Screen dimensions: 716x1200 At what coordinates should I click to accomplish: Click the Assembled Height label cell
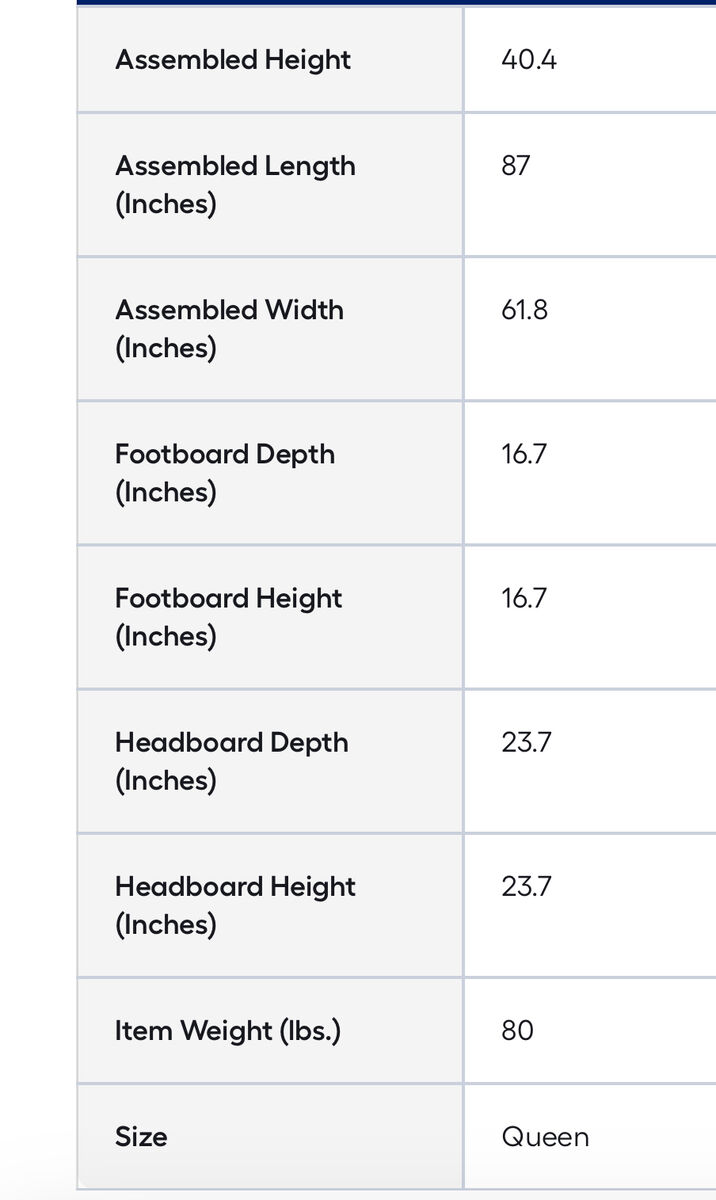tap(233, 60)
